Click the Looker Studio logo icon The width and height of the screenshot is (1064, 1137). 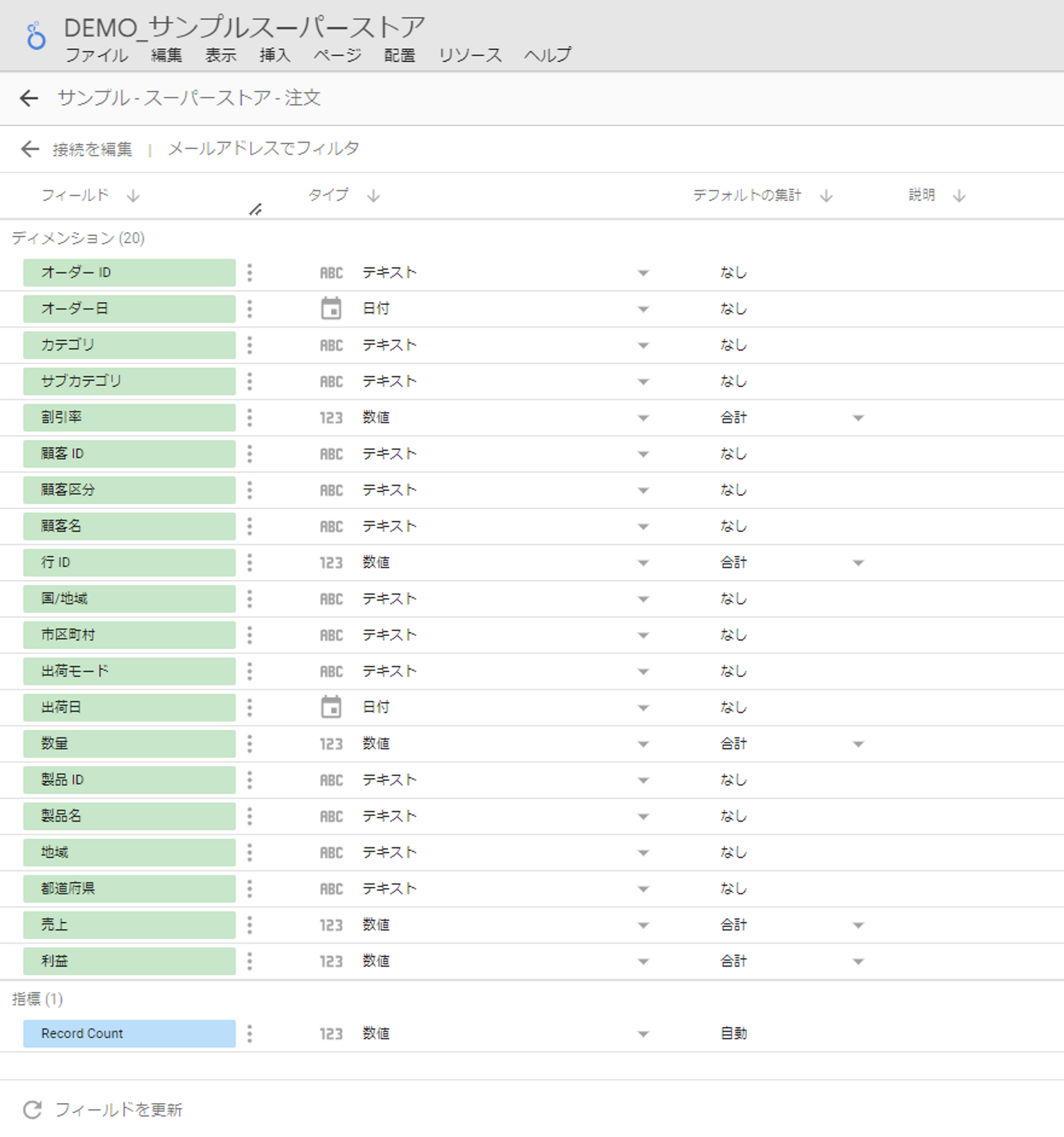tap(35, 36)
